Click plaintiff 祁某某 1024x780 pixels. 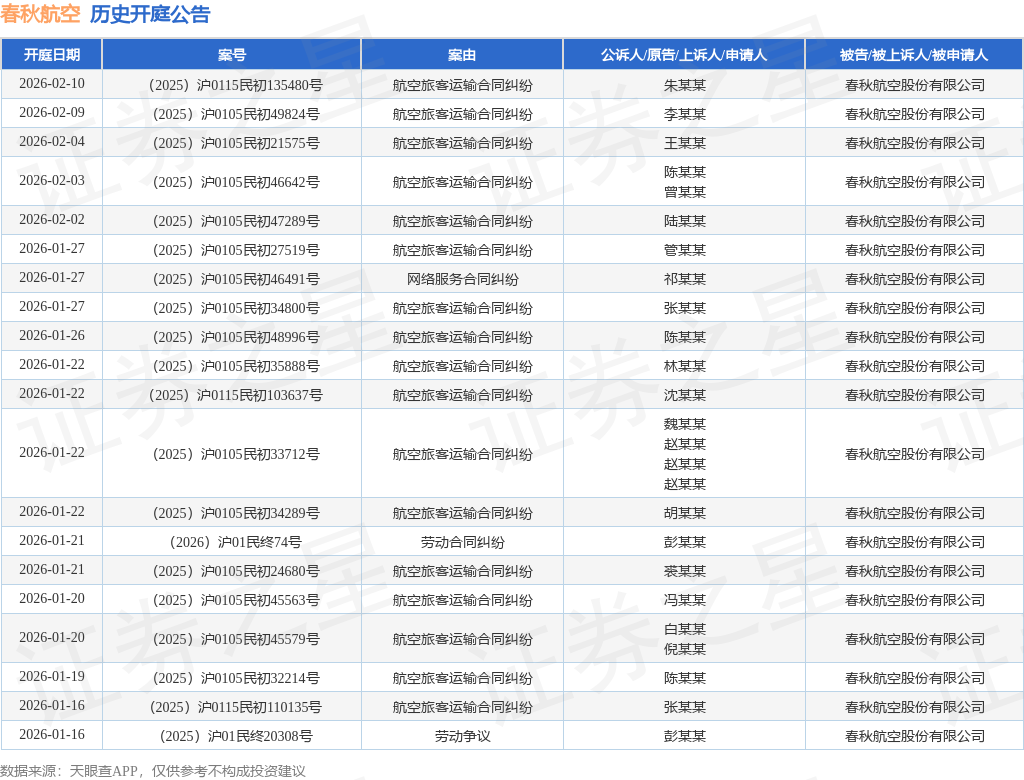click(x=684, y=279)
